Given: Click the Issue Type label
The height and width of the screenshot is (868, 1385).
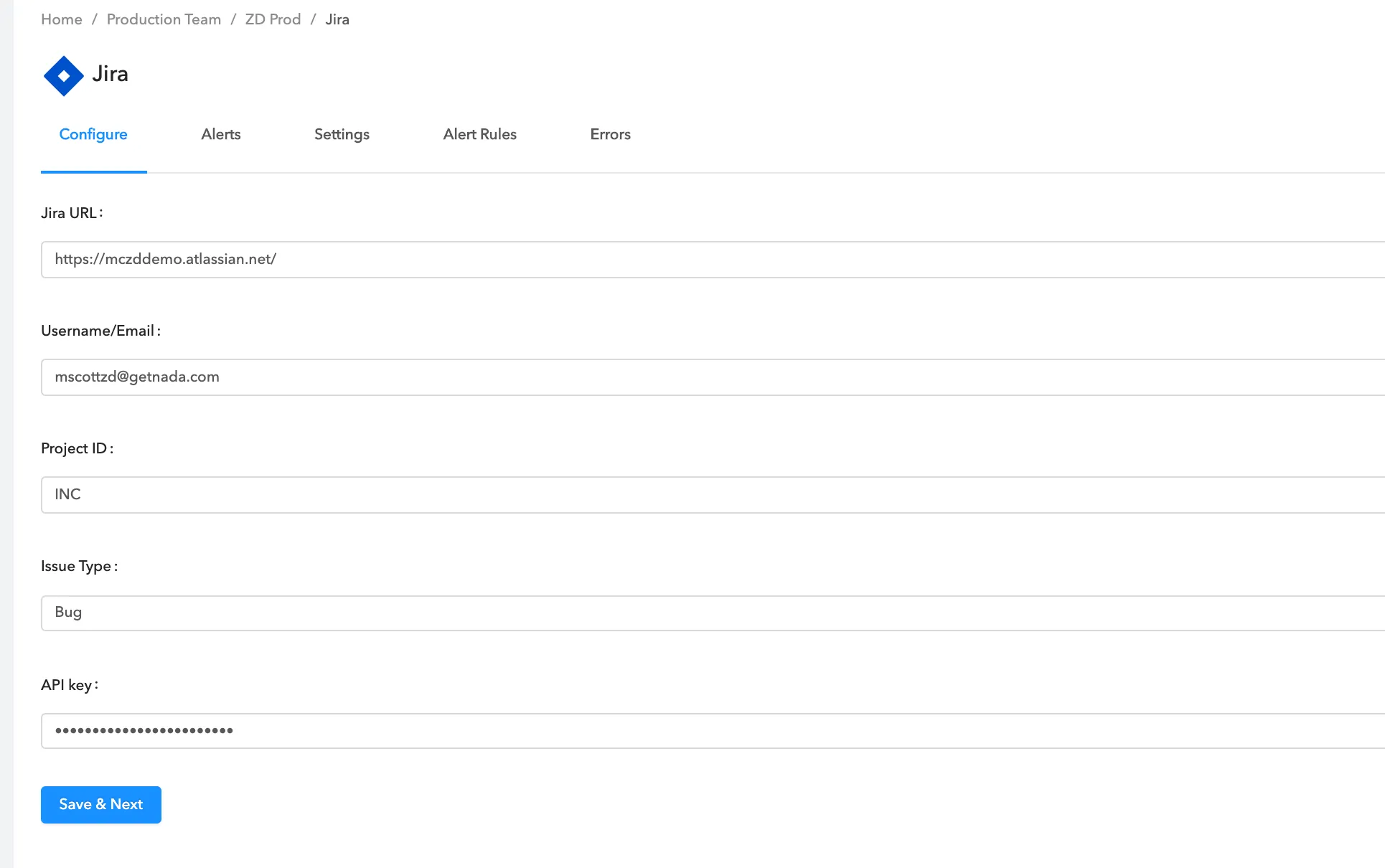Looking at the screenshot, I should click(x=78, y=567).
